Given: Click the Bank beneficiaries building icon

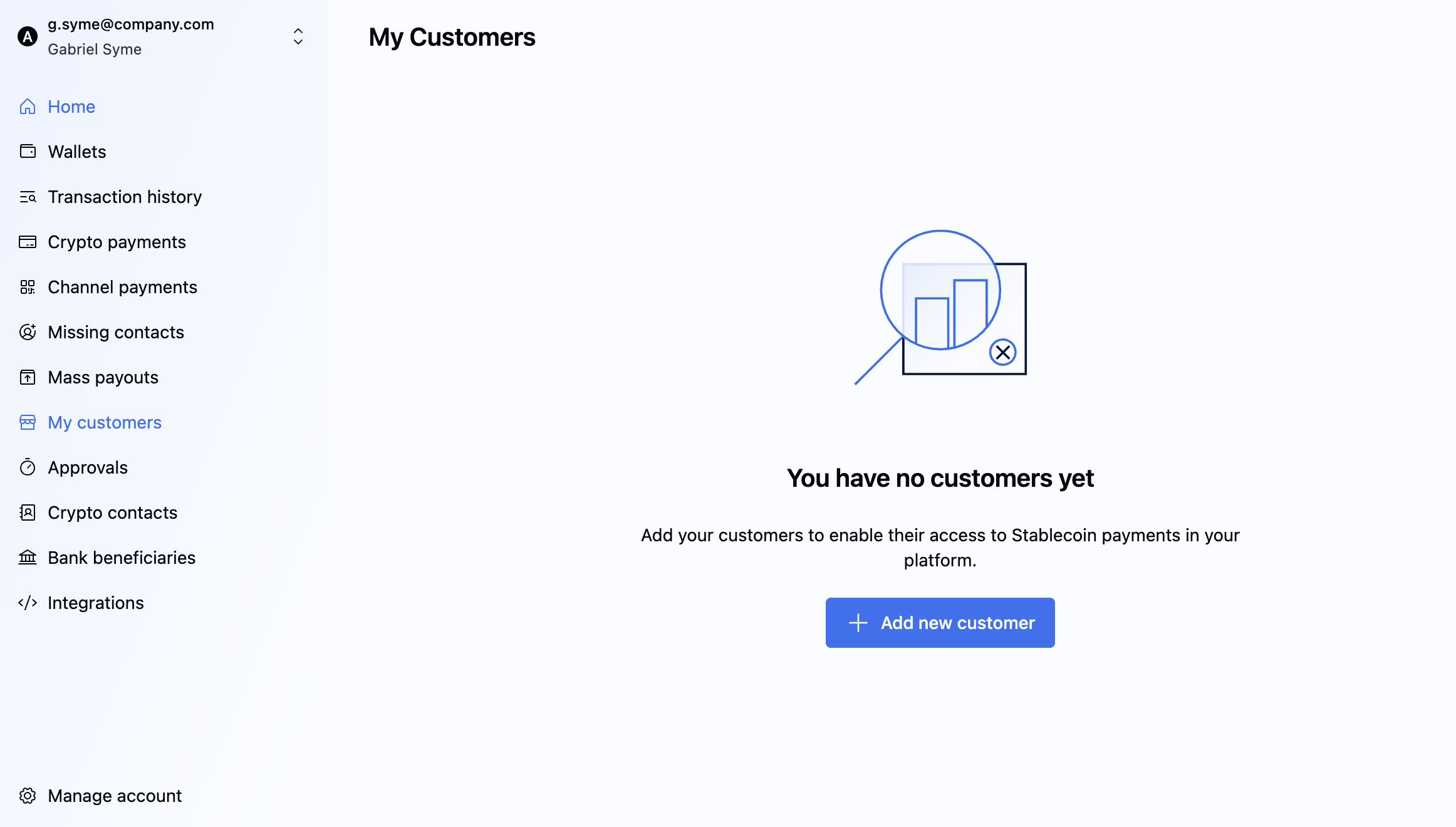Looking at the screenshot, I should 28,558.
